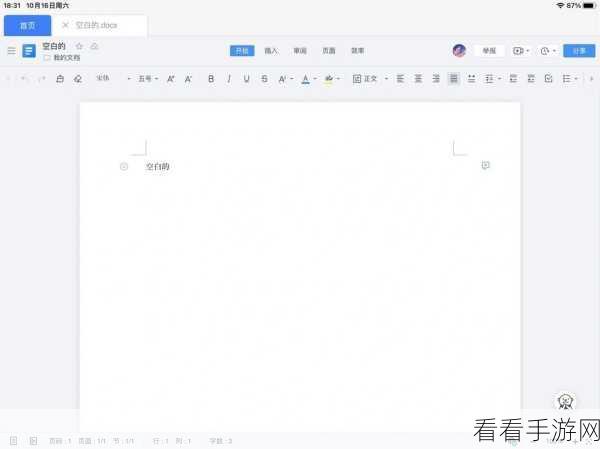Click the 字数 word count in status bar
Image resolution: width=600 pixels, height=449 pixels.
coord(221,441)
